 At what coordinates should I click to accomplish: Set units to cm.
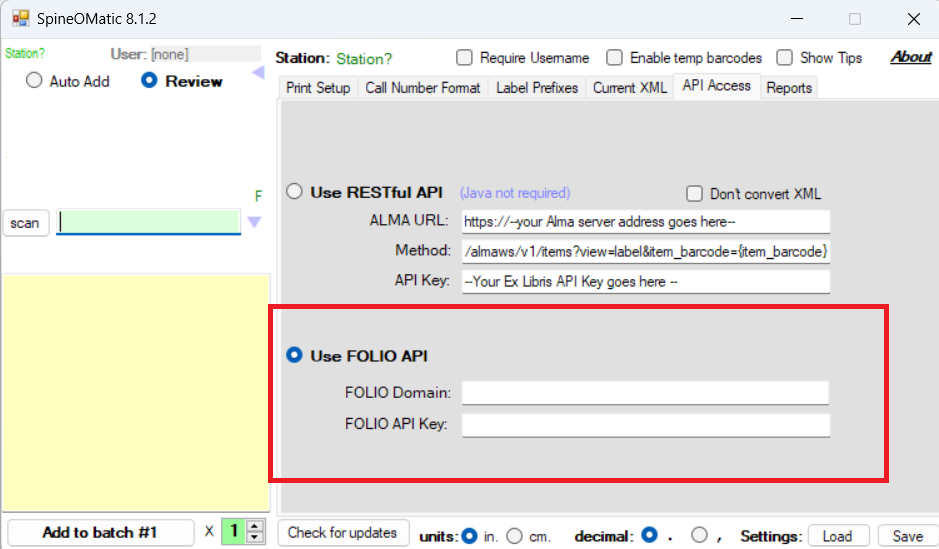pos(515,536)
